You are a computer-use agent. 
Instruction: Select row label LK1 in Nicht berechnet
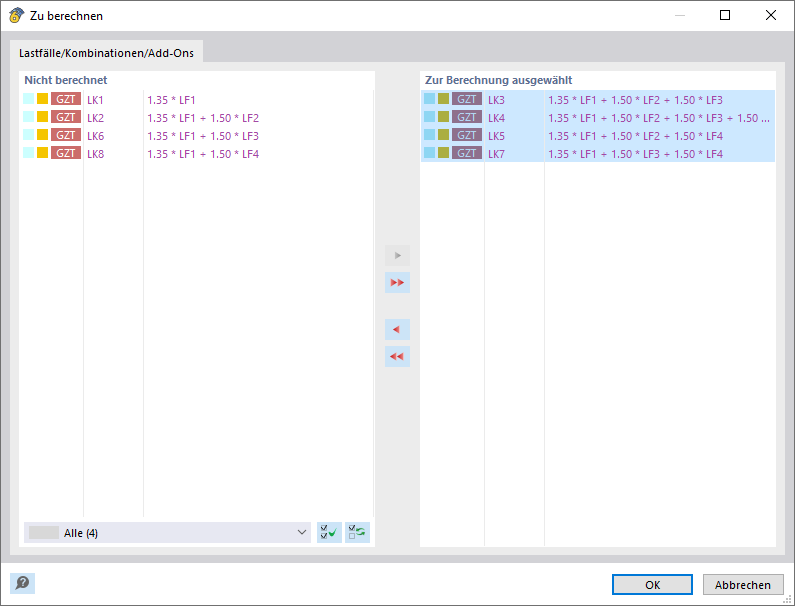(95, 100)
